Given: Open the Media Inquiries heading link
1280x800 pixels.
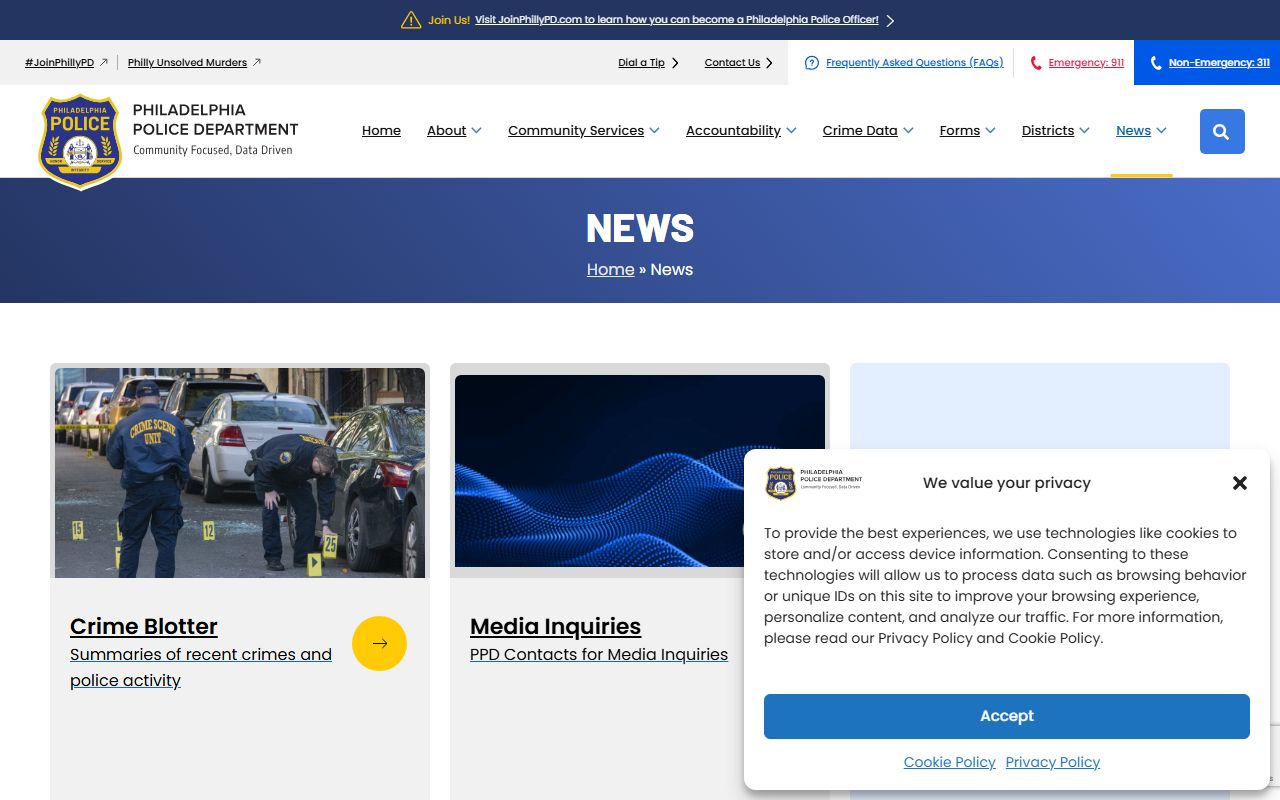Looking at the screenshot, I should click(555, 627).
